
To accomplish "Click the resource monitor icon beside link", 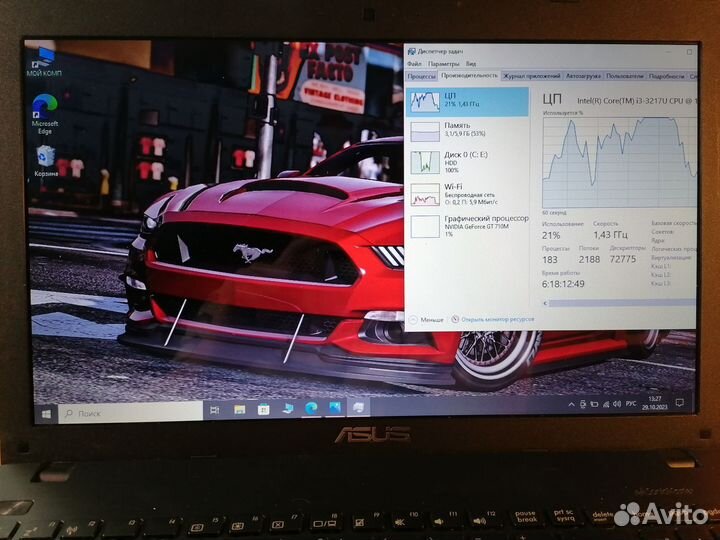I will (455, 319).
